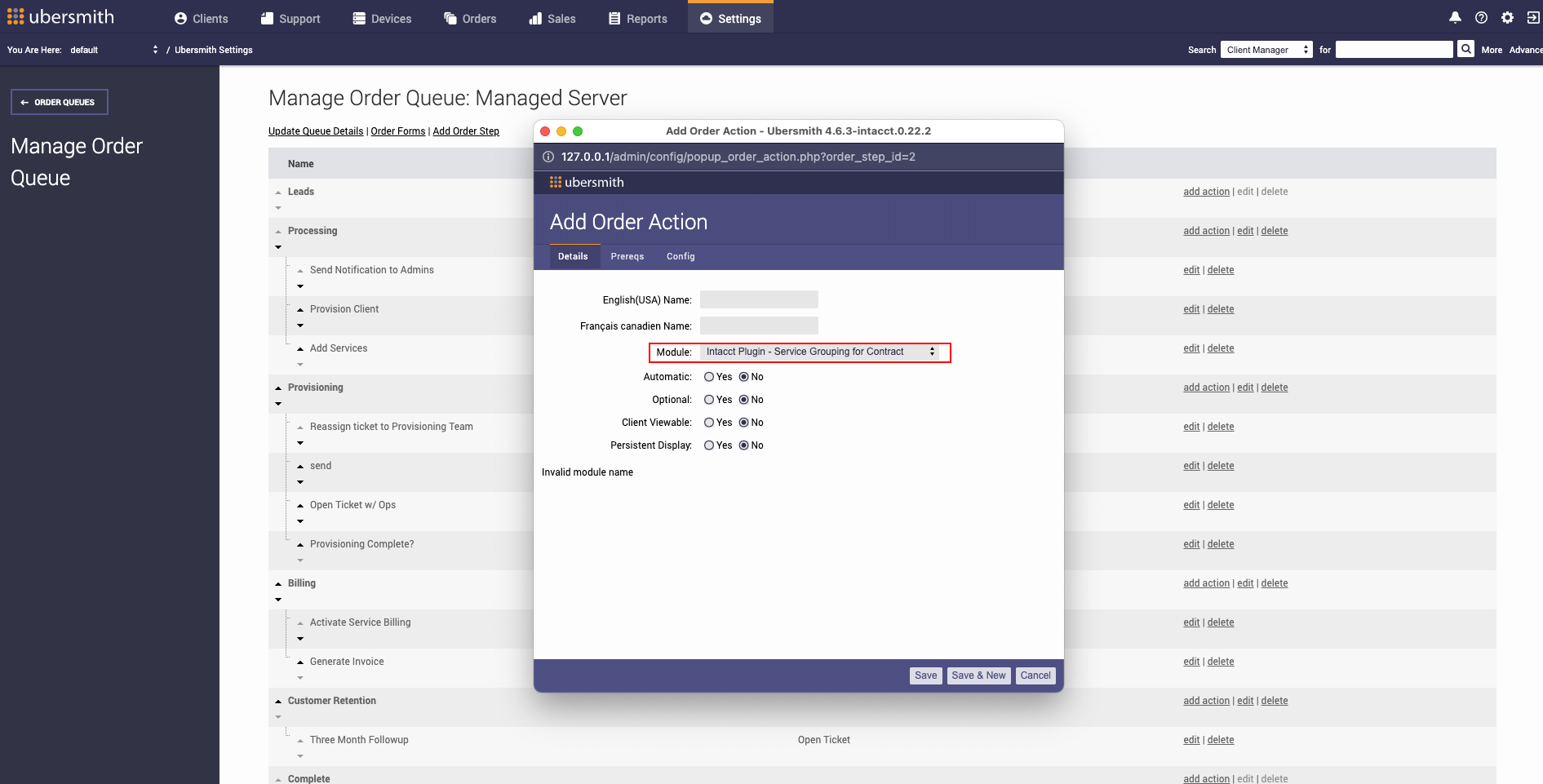Set Client Viewable to Yes

[x=709, y=423]
